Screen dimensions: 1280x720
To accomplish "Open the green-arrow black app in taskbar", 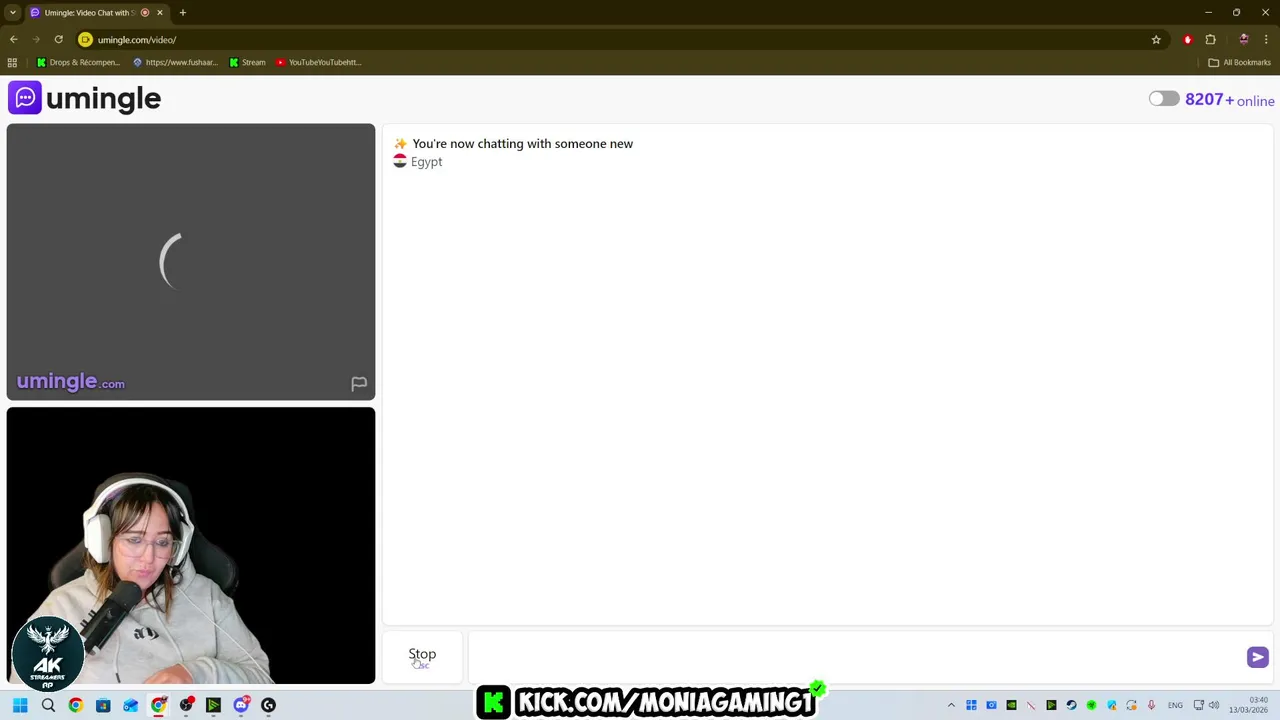I will point(213,705).
